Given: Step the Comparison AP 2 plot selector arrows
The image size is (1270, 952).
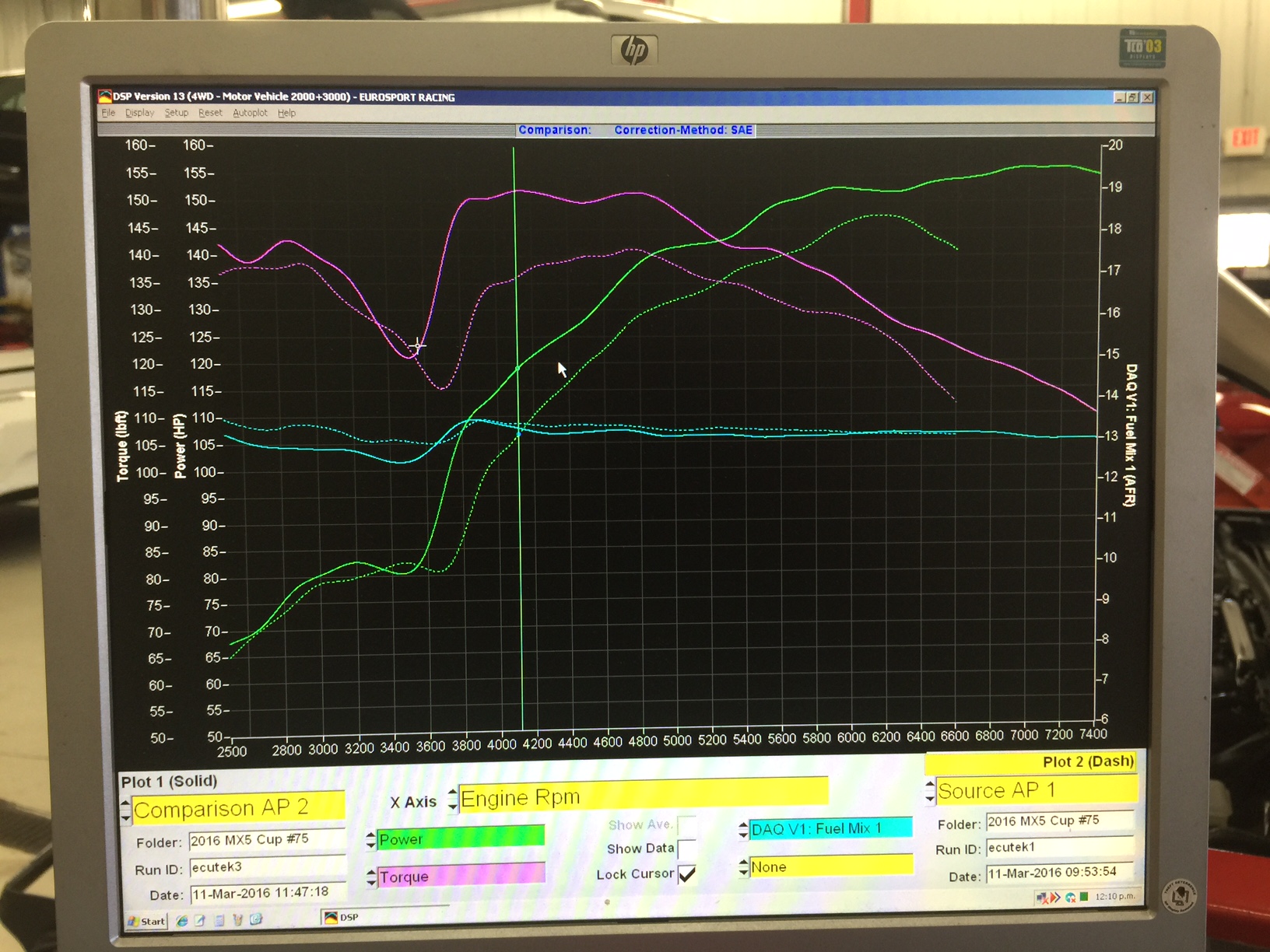Looking at the screenshot, I should [125, 810].
